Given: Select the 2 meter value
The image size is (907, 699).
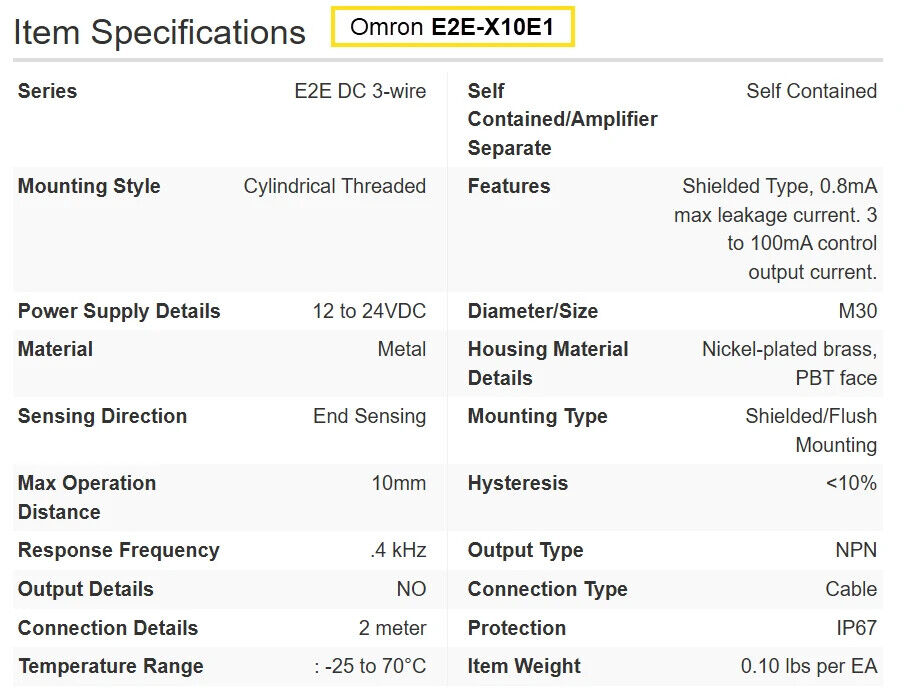Looking at the screenshot, I should (392, 628).
